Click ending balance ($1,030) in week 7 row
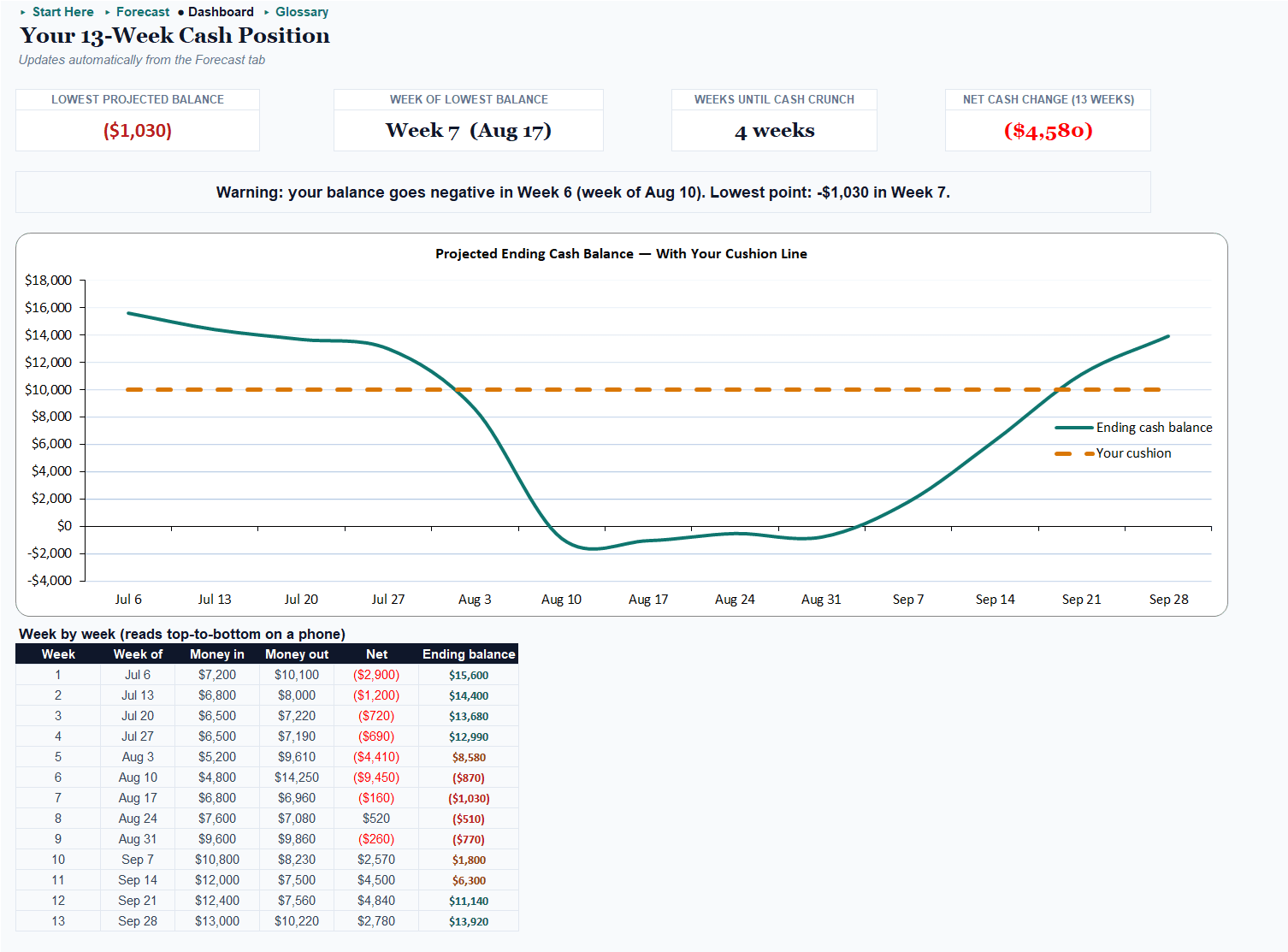Viewport: 1288px width, 952px height. [x=469, y=798]
